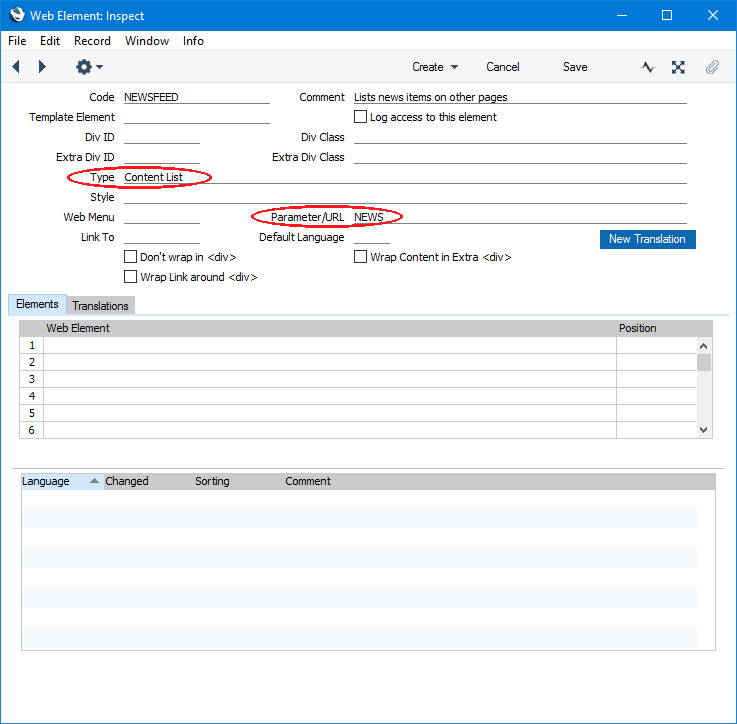Go to next record arrow
The image size is (737, 724).
tap(42, 67)
